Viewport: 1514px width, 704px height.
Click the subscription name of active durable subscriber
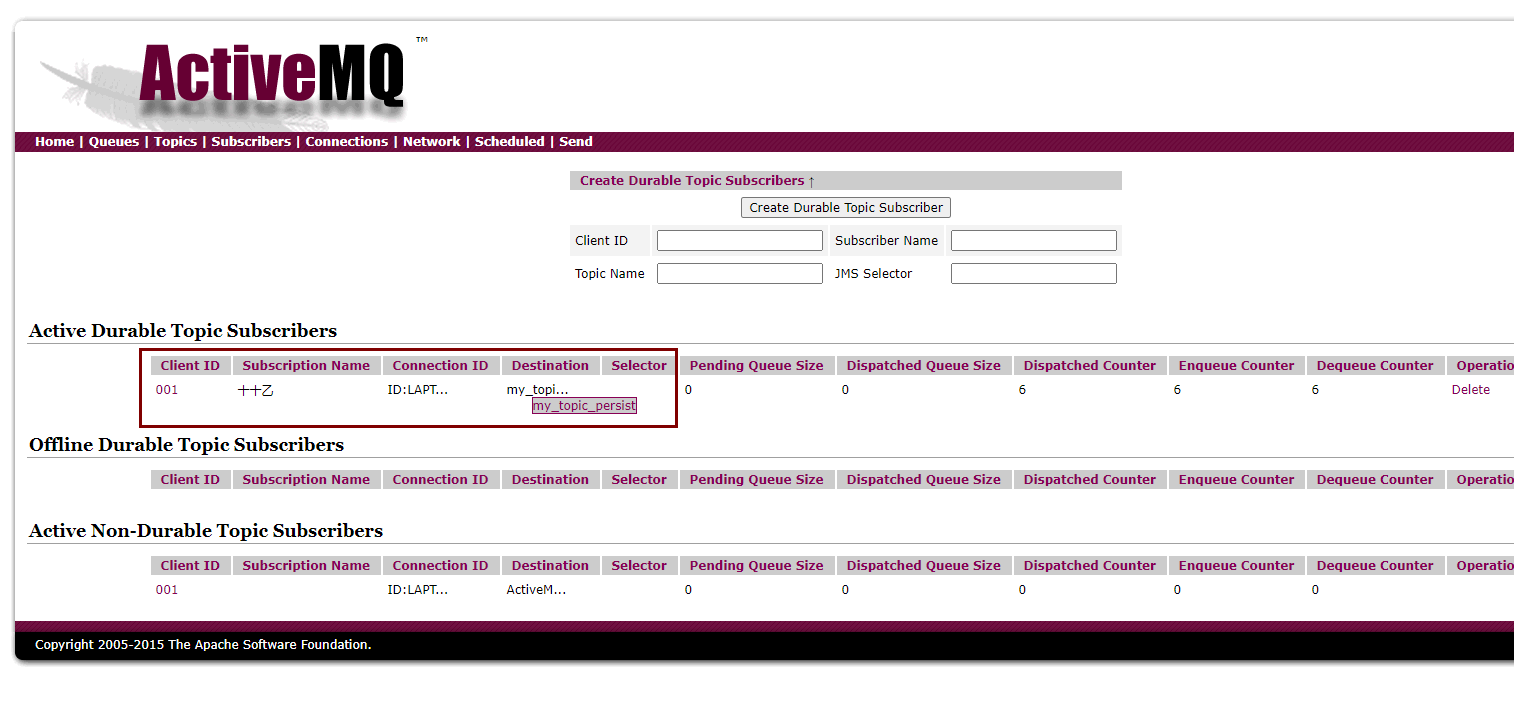tap(255, 390)
